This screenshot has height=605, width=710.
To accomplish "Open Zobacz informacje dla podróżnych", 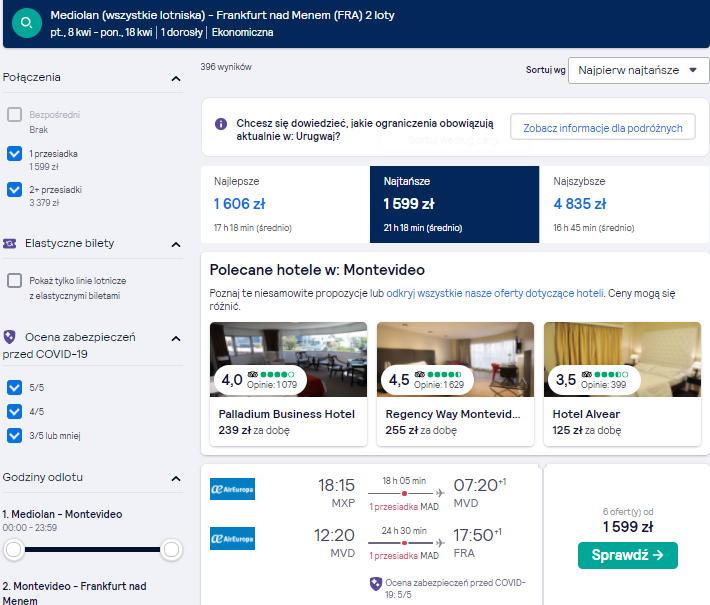I will [x=603, y=128].
